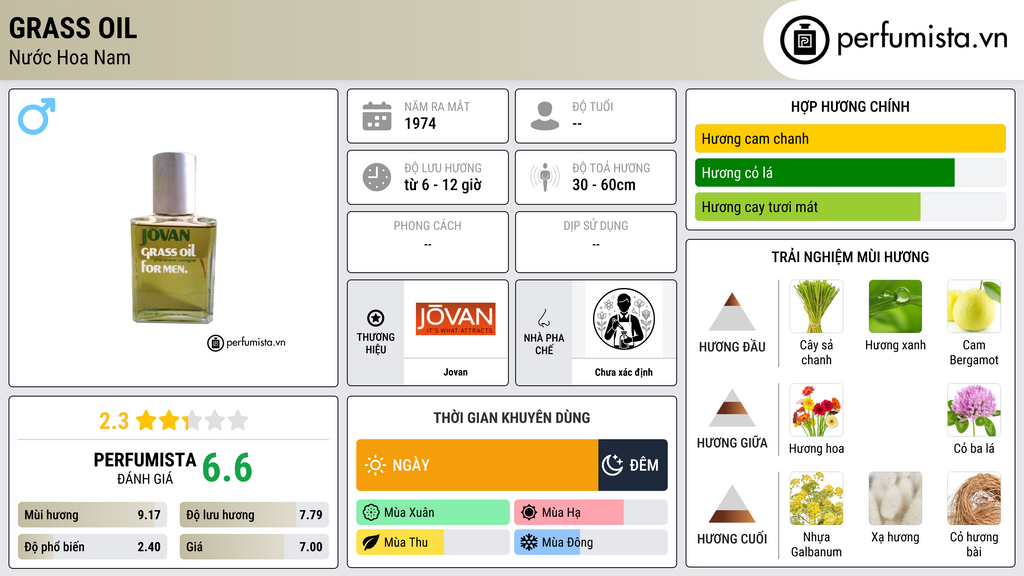Click the GRASS OIL title text
1024x576 pixels.
pyautogui.click(x=72, y=28)
